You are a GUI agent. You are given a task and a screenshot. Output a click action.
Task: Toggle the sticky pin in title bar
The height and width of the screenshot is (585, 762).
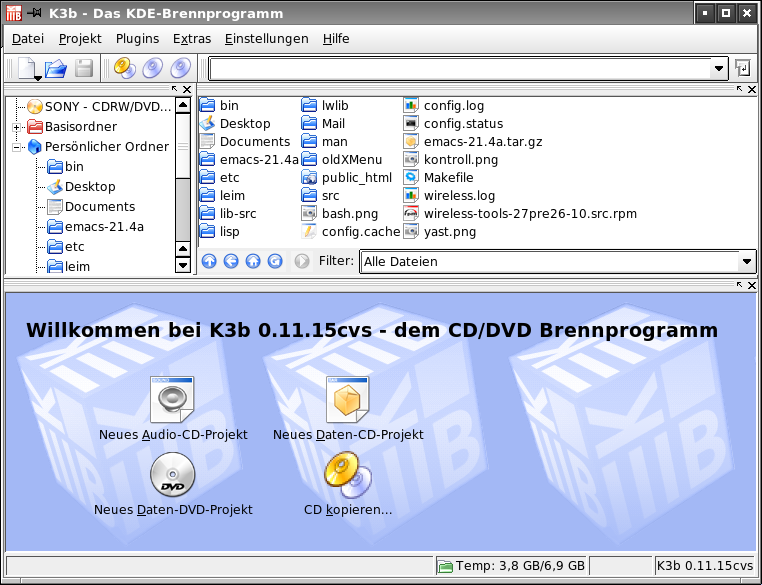point(34,13)
